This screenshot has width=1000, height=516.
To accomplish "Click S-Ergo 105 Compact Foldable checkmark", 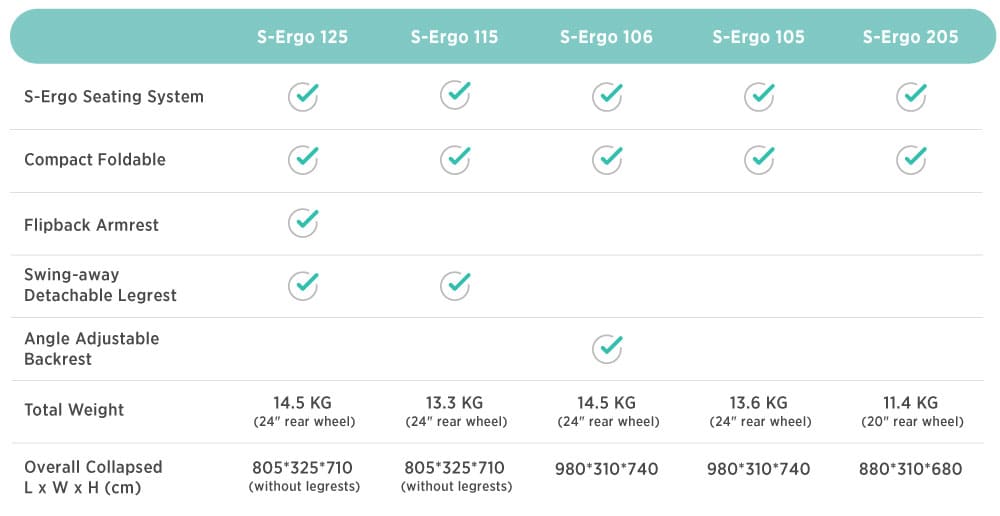I will (x=759, y=159).
